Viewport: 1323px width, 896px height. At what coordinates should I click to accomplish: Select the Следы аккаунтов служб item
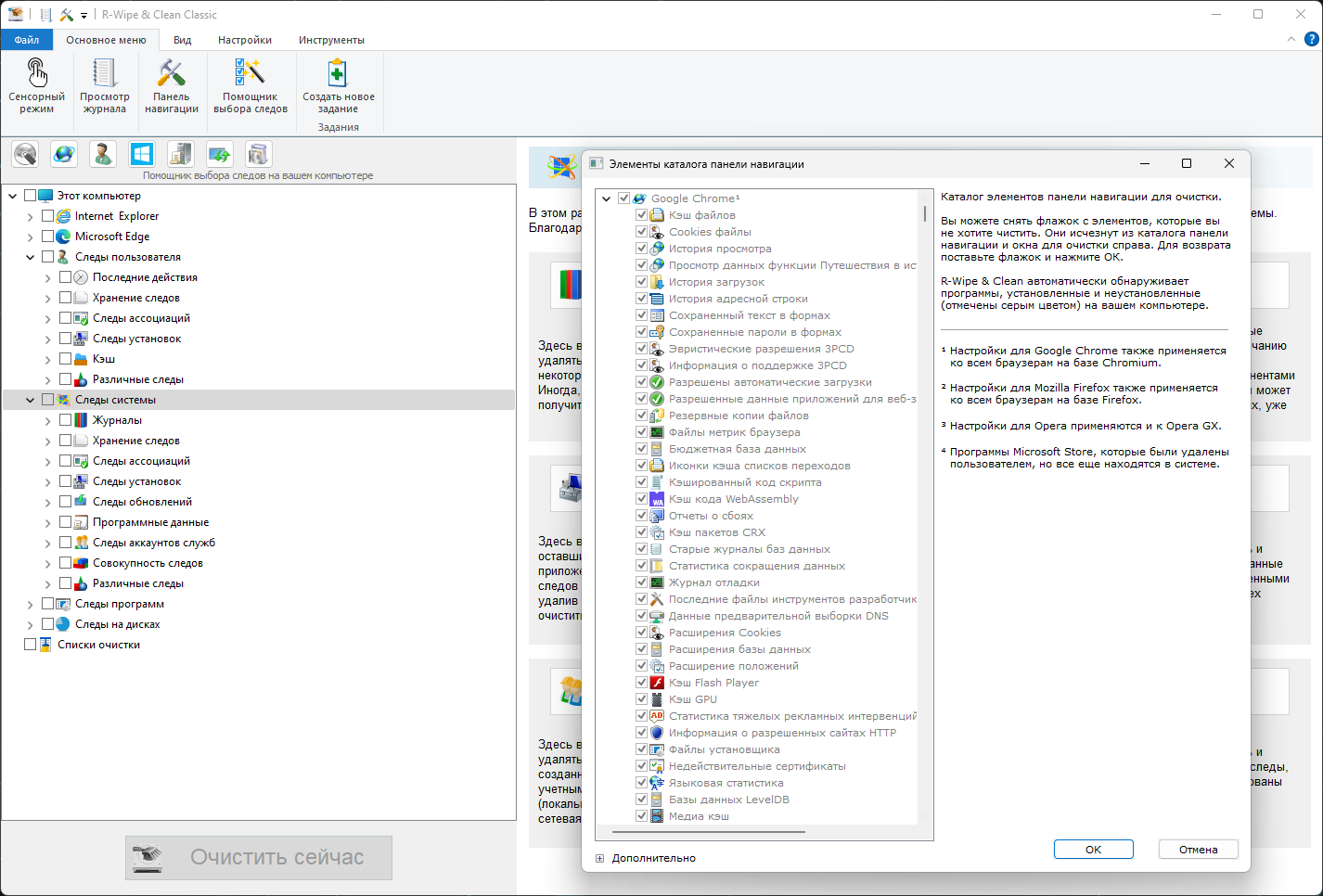[x=154, y=543]
